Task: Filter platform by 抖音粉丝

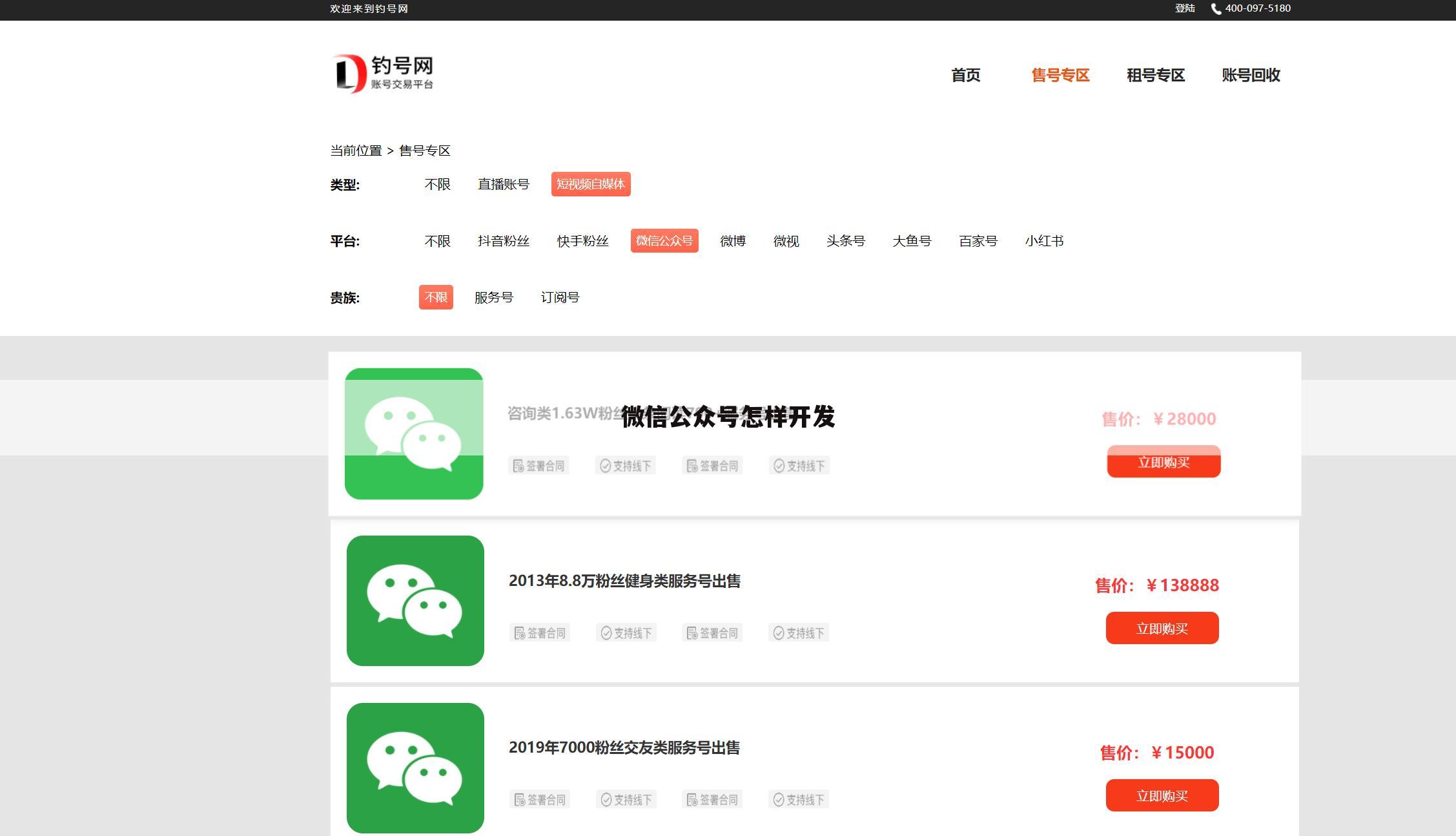Action: pos(504,241)
